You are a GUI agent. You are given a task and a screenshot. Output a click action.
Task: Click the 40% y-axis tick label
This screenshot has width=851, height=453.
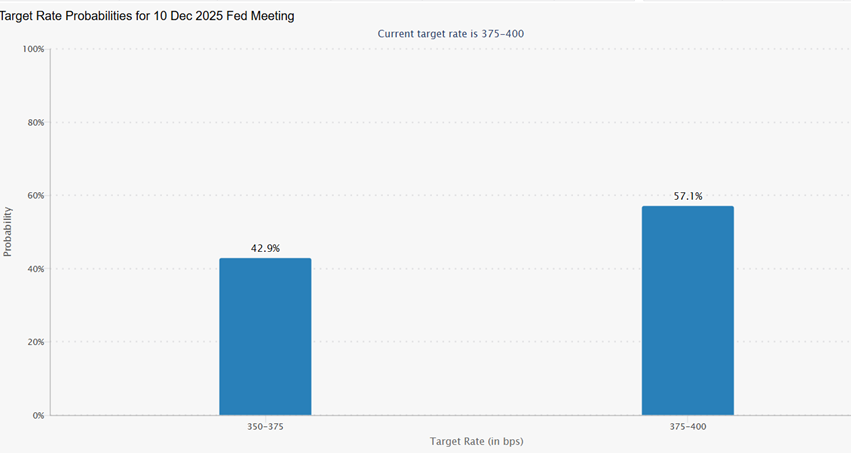[34, 269]
